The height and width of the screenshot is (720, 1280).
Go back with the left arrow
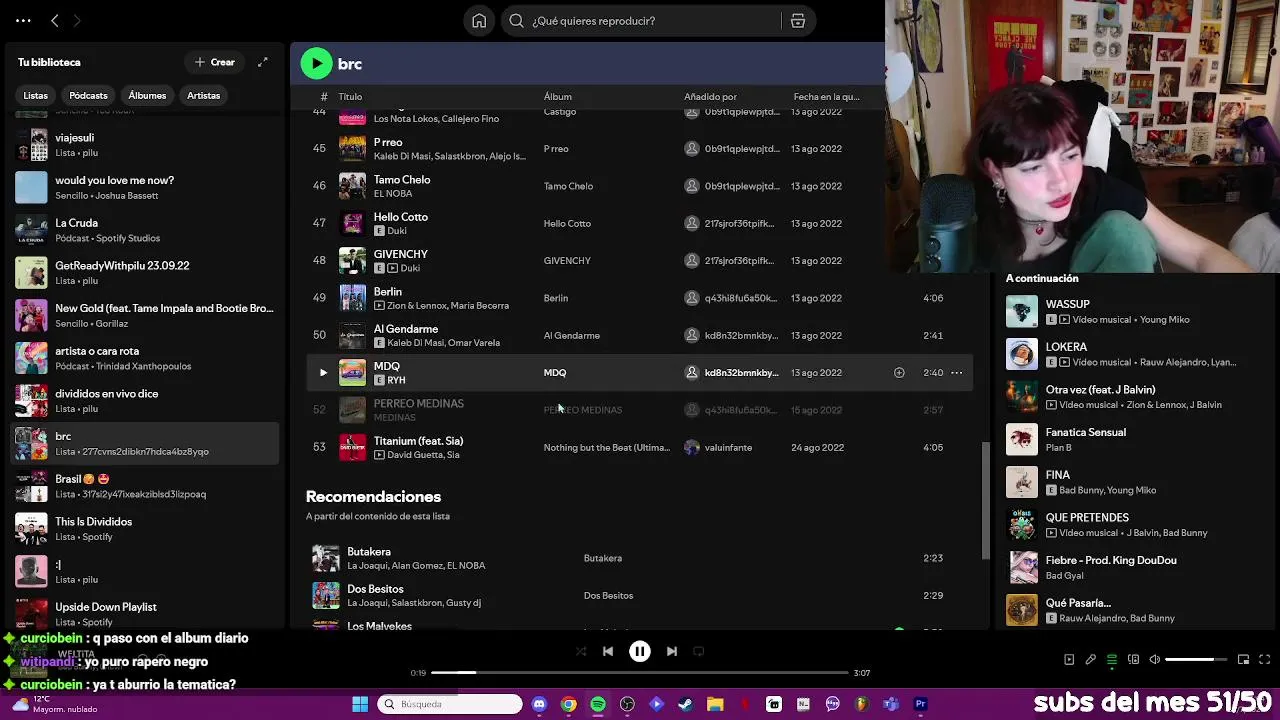click(x=55, y=20)
